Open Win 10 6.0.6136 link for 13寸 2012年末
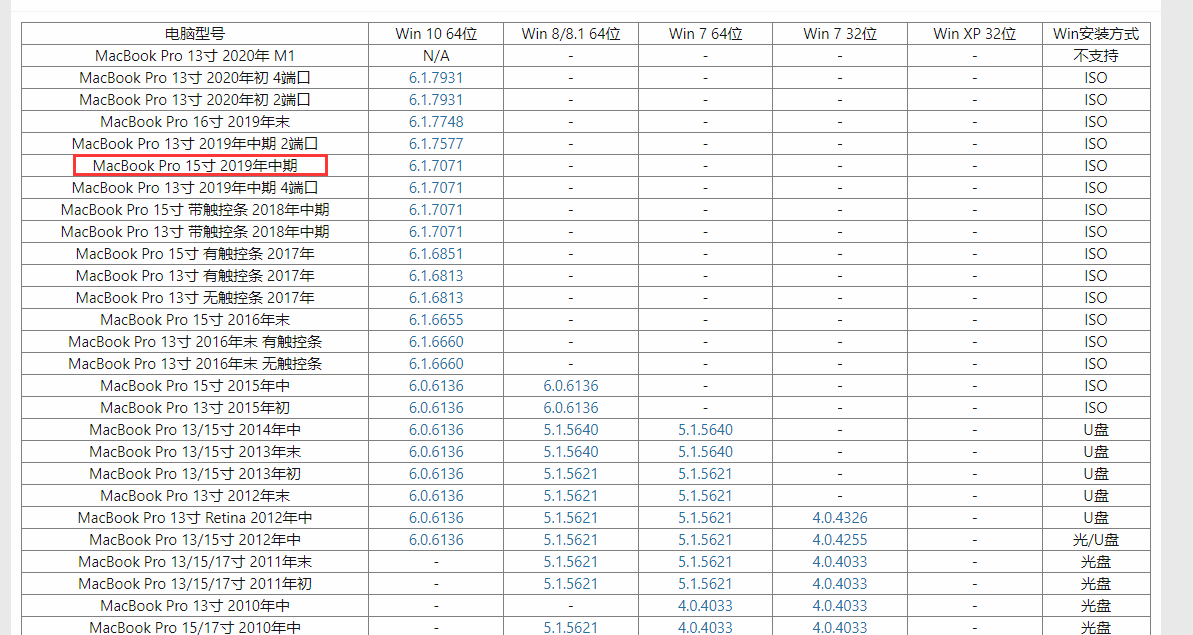This screenshot has height=635, width=1193. click(x=436, y=497)
